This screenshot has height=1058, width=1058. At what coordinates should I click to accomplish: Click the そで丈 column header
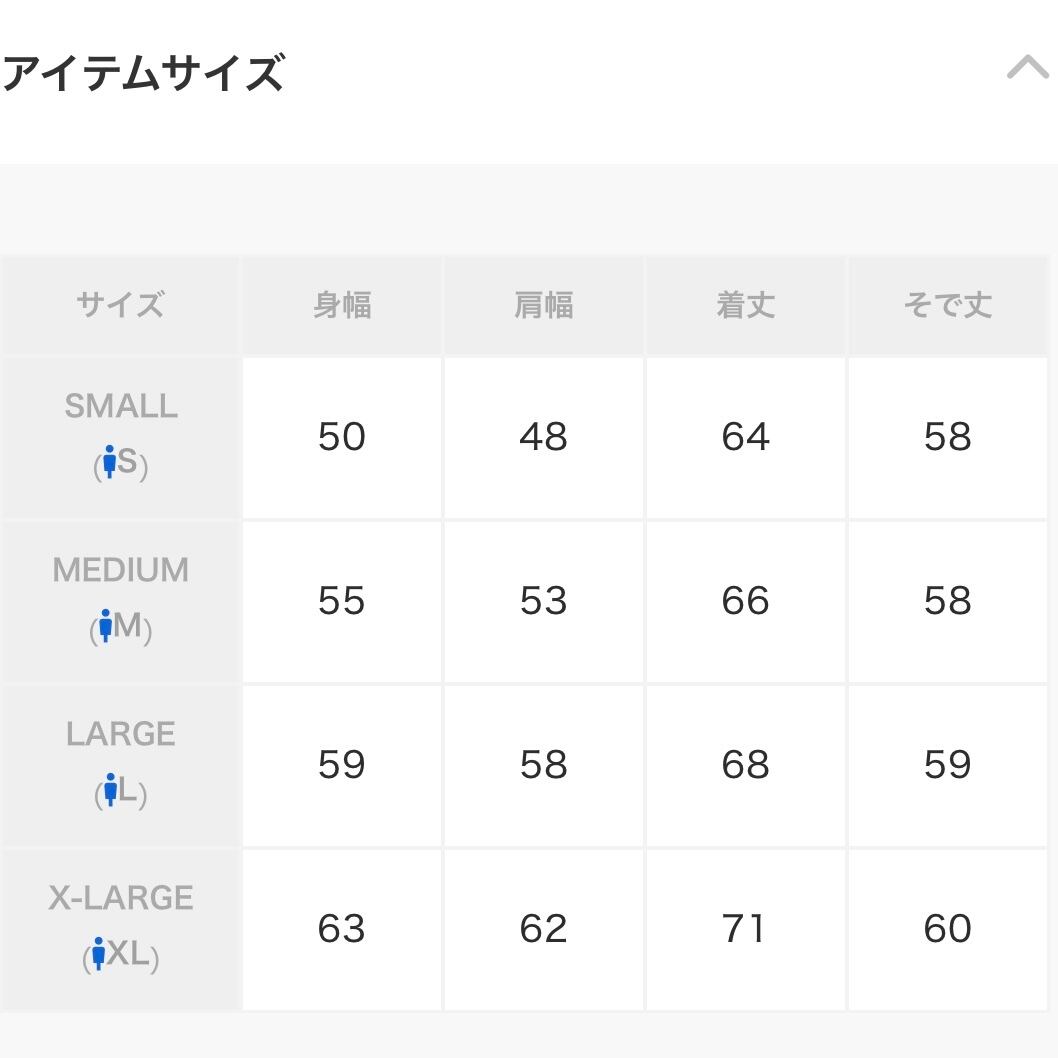(x=947, y=305)
